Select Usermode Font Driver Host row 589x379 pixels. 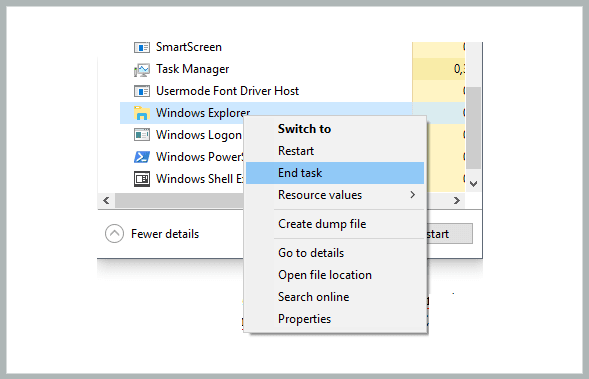point(292,91)
